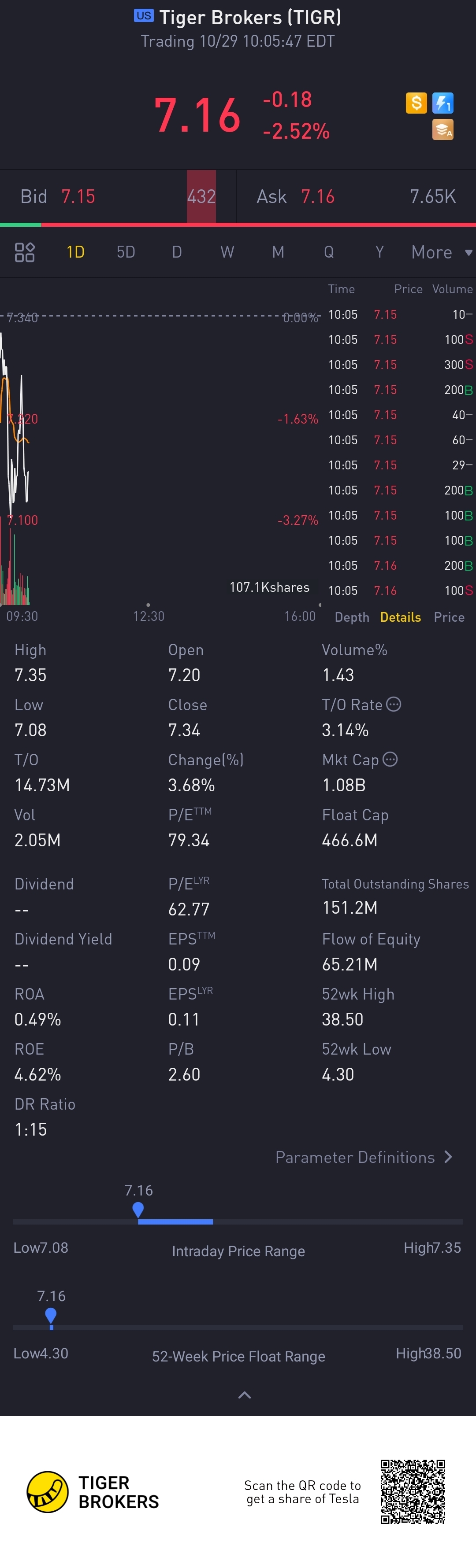Viewport: 476px width, 1568px height.
Task: Open T/O Rate info icon
Action: [394, 704]
